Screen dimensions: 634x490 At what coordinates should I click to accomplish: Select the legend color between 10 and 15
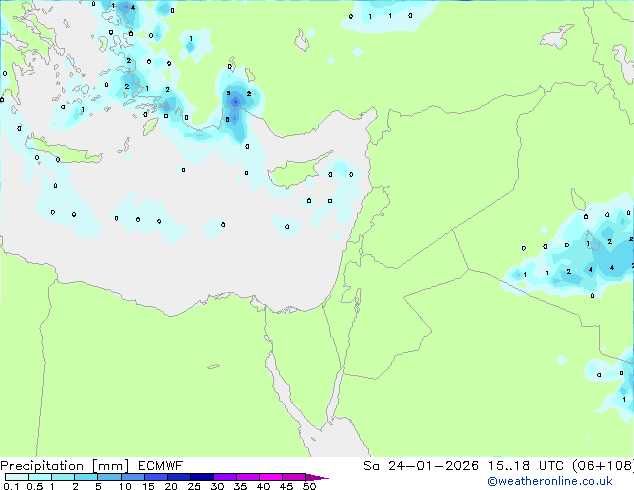pos(132,477)
